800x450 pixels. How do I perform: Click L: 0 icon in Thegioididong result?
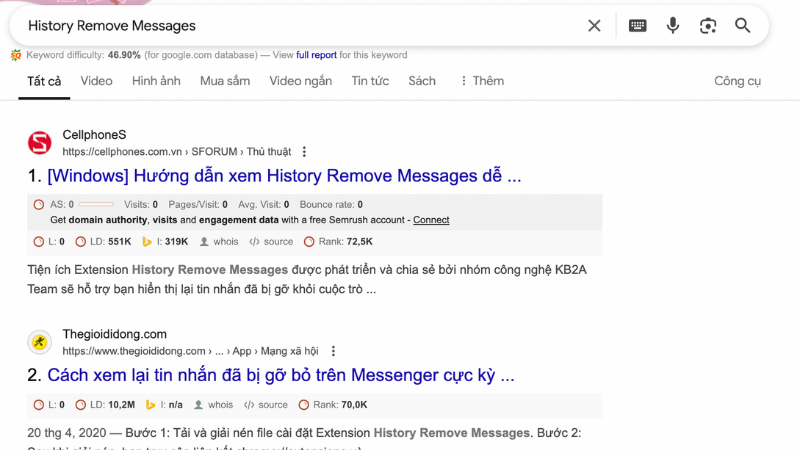[39, 405]
